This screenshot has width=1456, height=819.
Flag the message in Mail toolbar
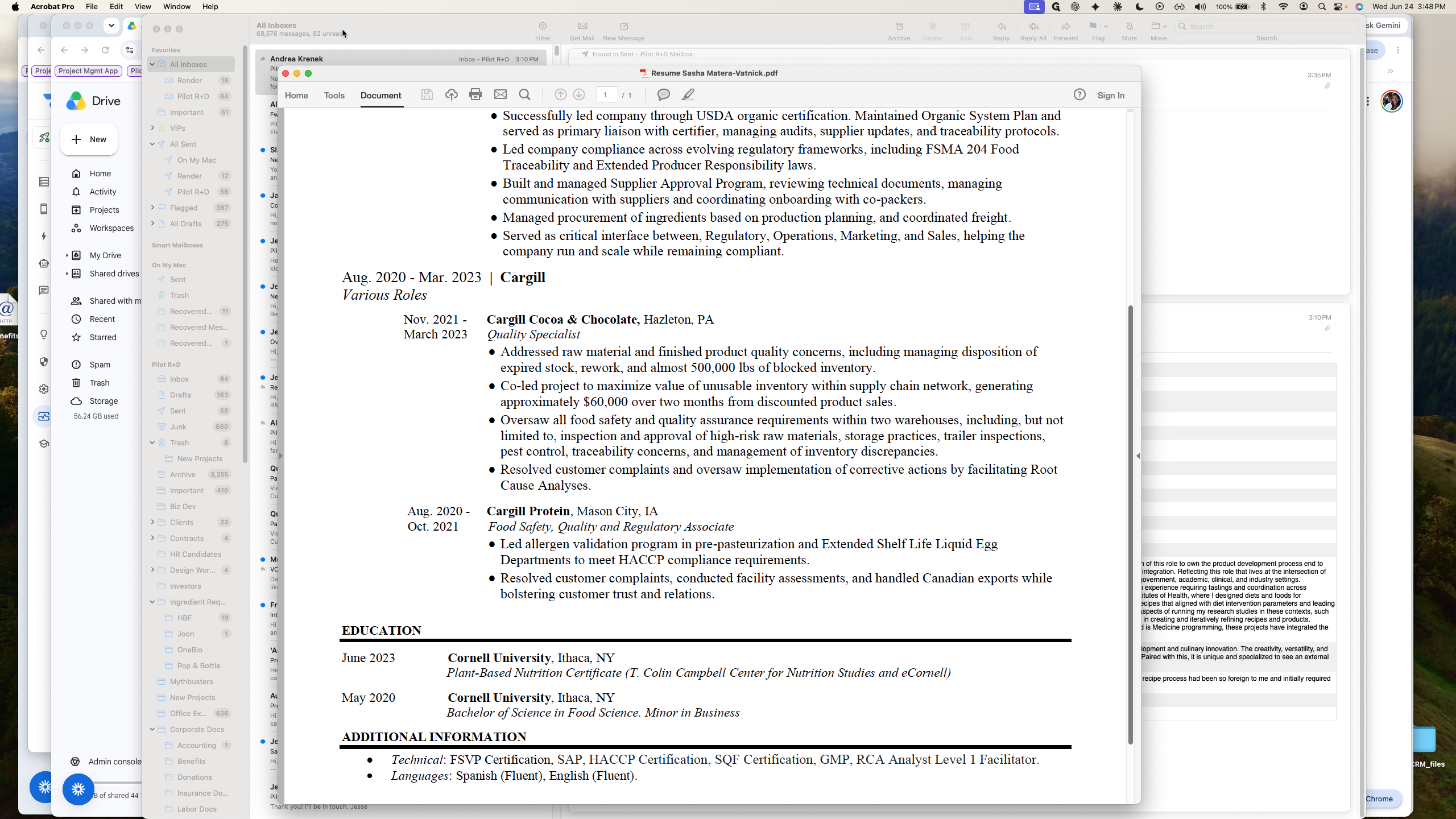[1093, 27]
